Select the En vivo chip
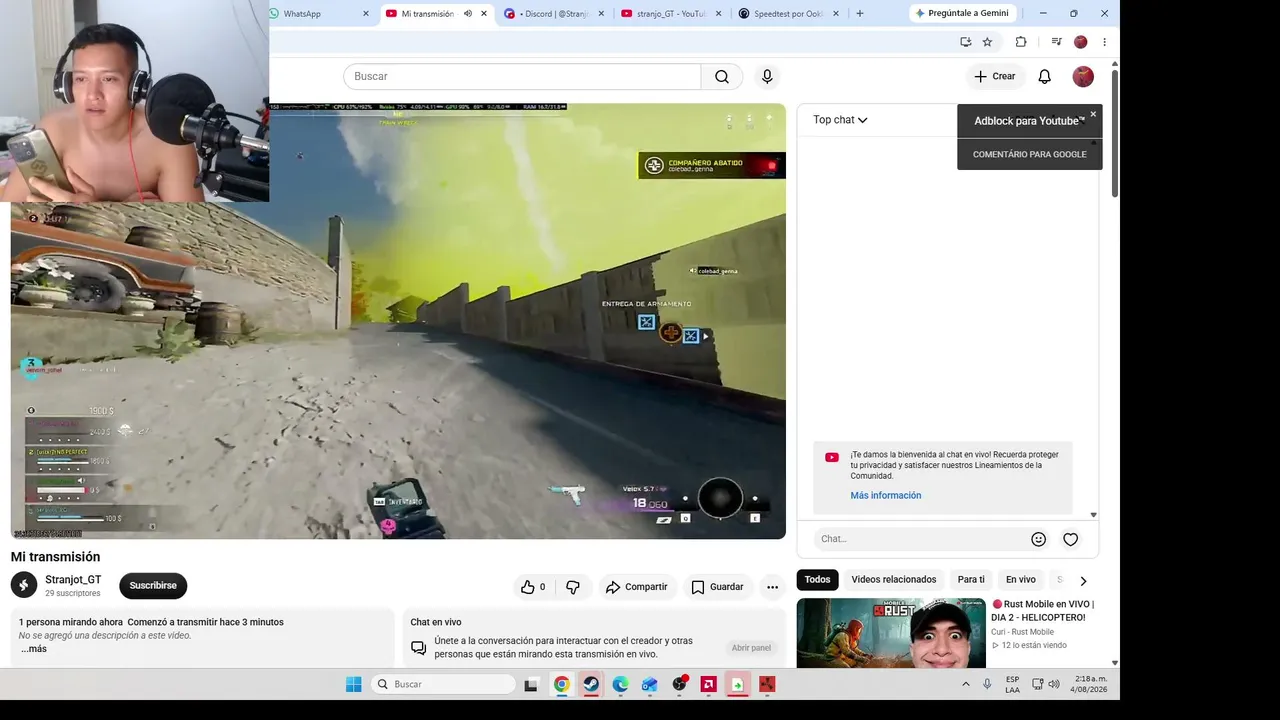 1021,580
